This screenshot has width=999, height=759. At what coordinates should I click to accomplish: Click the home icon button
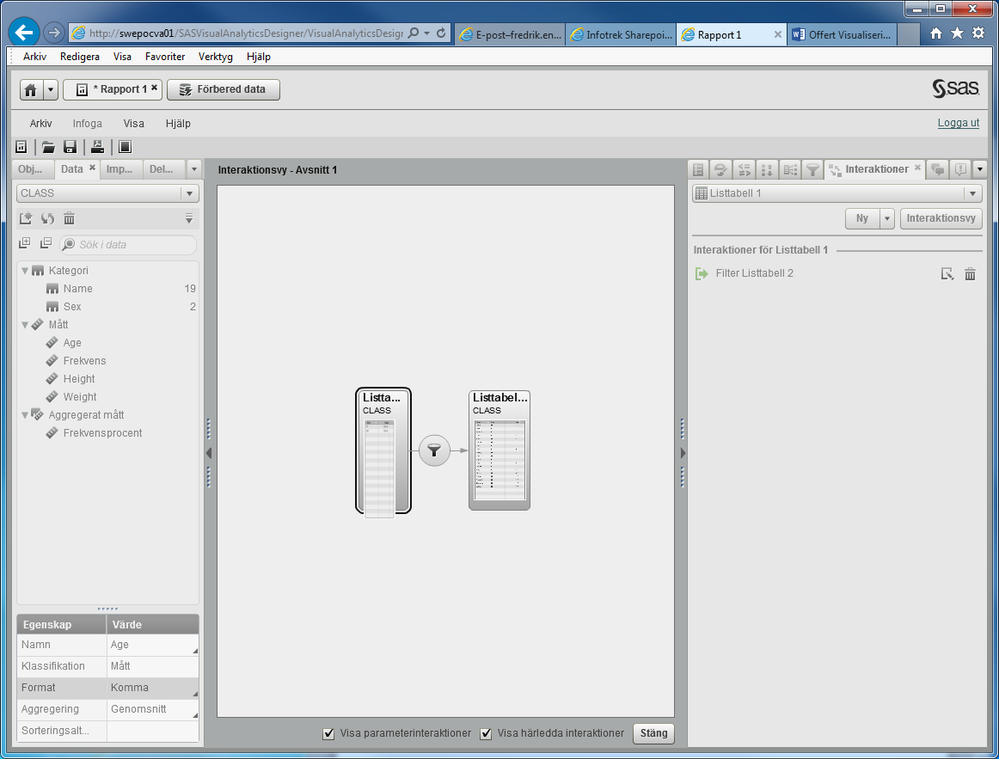tap(31, 90)
